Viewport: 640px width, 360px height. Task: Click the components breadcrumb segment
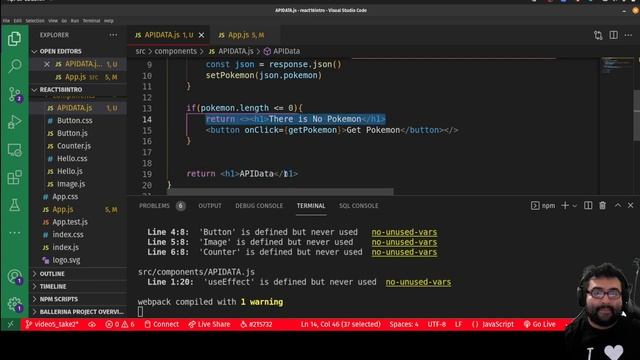tap(176, 51)
